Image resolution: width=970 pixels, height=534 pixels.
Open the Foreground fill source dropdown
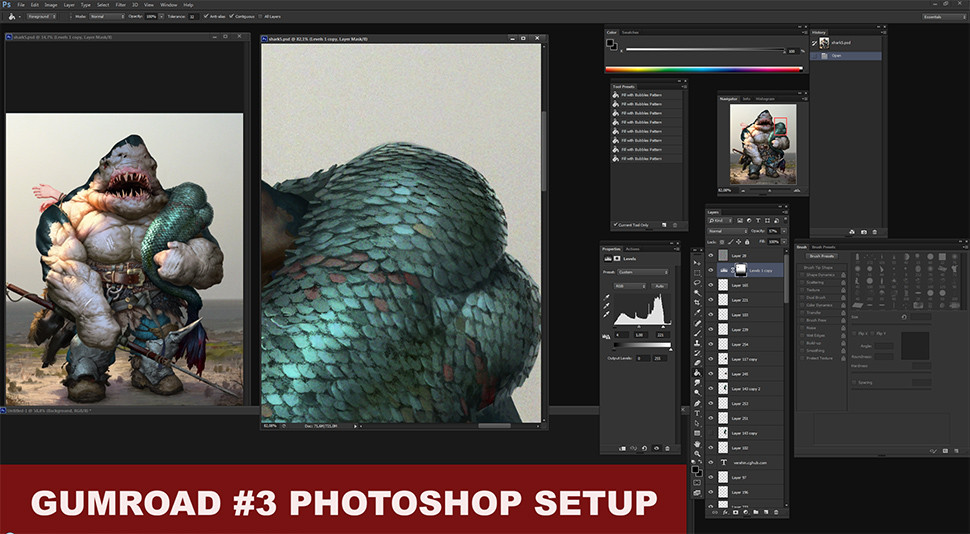tap(41, 17)
